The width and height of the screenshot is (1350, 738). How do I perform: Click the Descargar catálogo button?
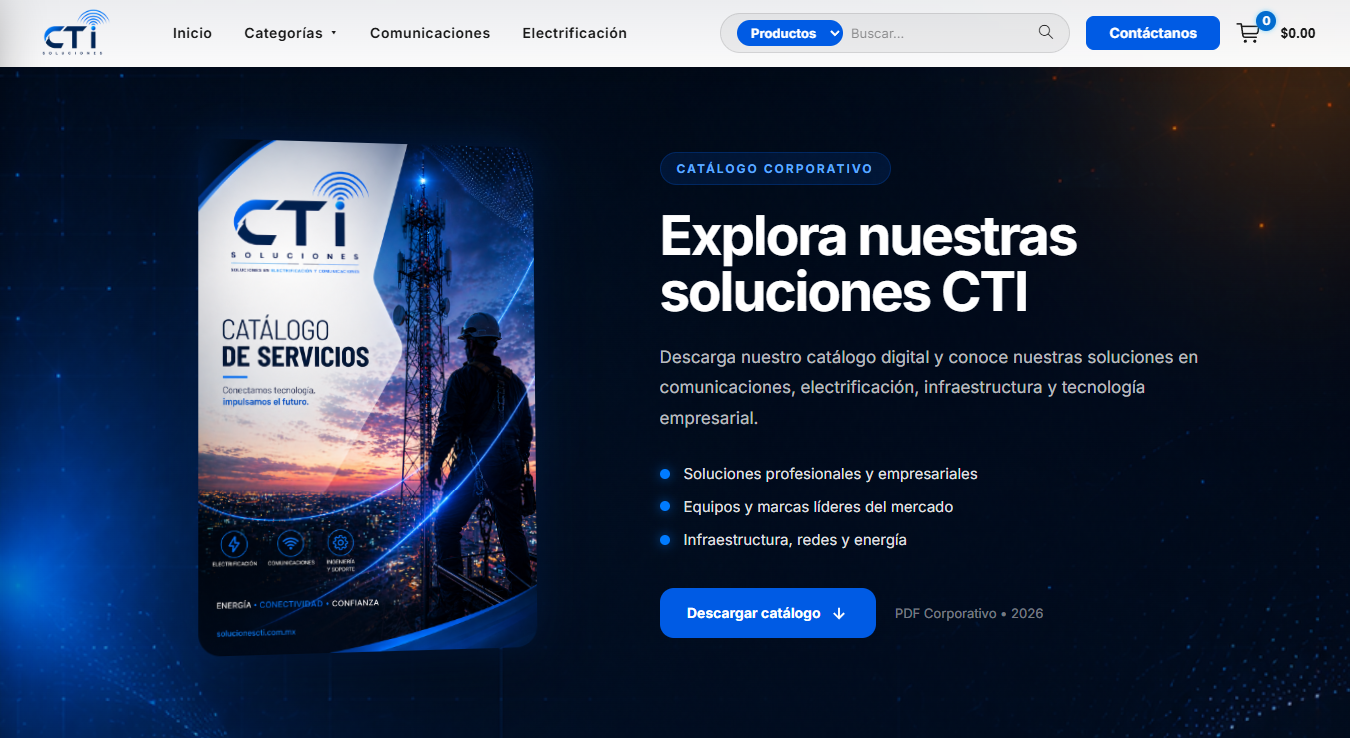pyautogui.click(x=768, y=613)
